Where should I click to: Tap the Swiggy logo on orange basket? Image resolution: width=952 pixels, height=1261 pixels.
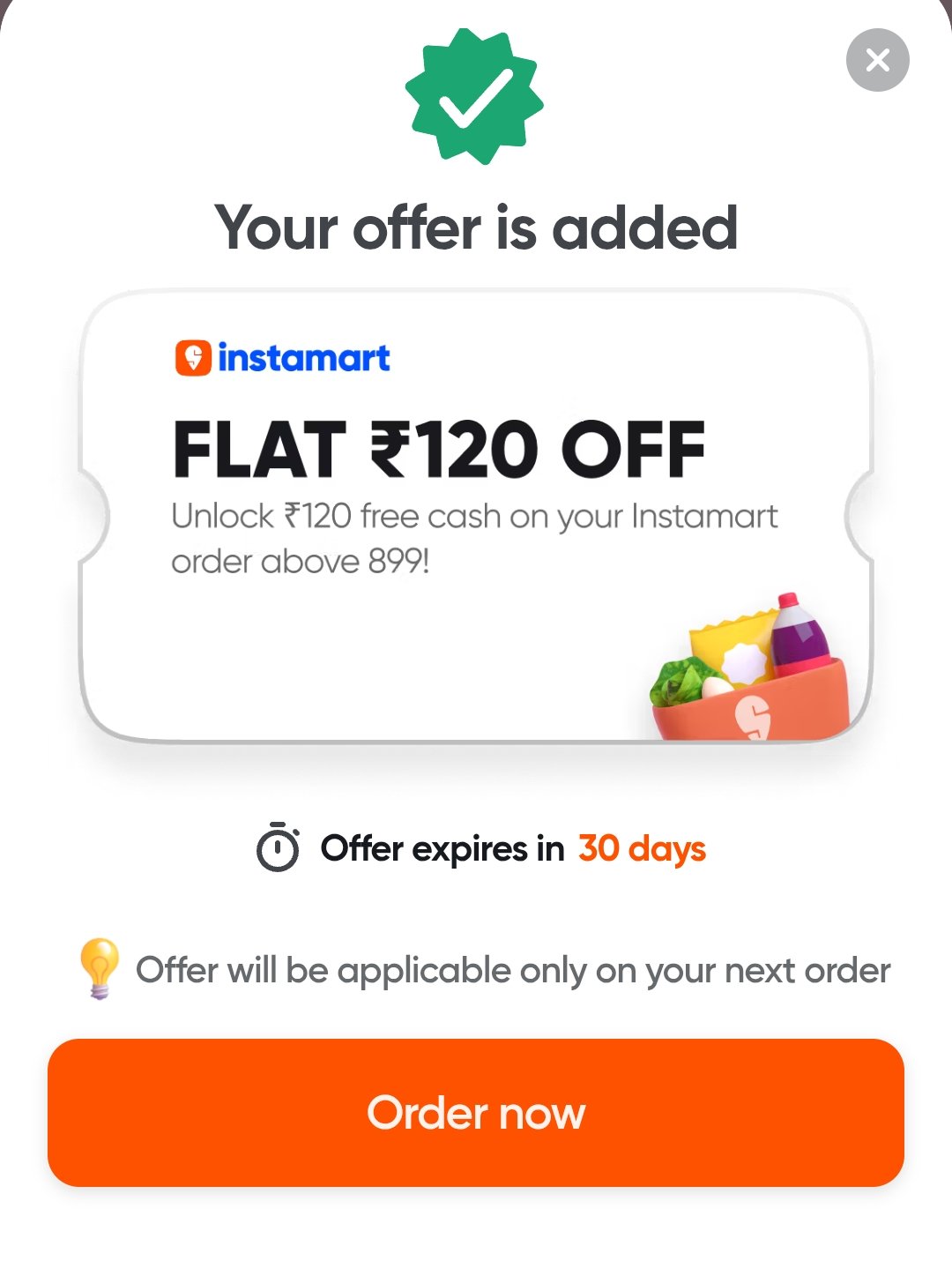[x=753, y=715]
